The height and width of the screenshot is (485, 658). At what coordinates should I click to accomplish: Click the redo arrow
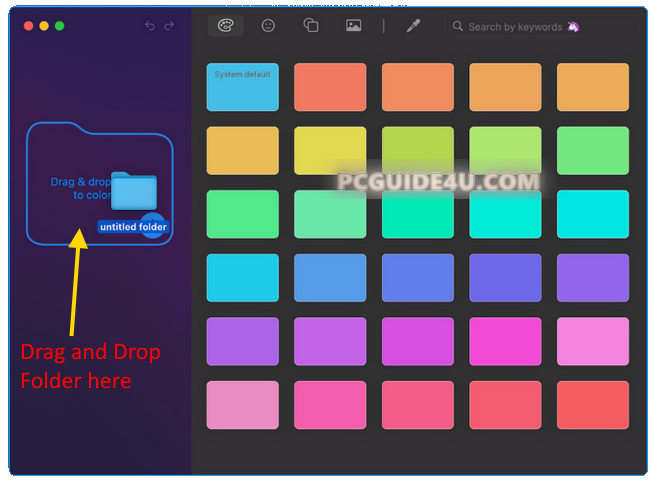pos(169,26)
